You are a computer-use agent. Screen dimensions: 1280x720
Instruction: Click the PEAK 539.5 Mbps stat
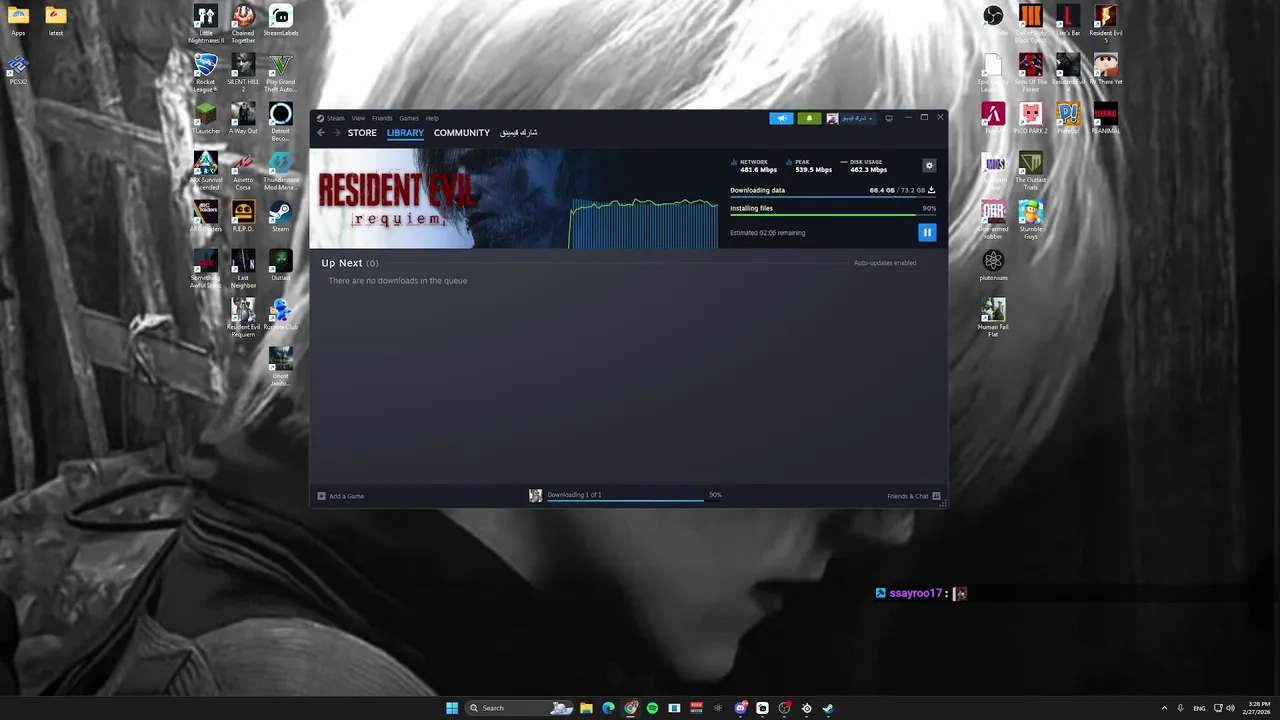click(810, 166)
